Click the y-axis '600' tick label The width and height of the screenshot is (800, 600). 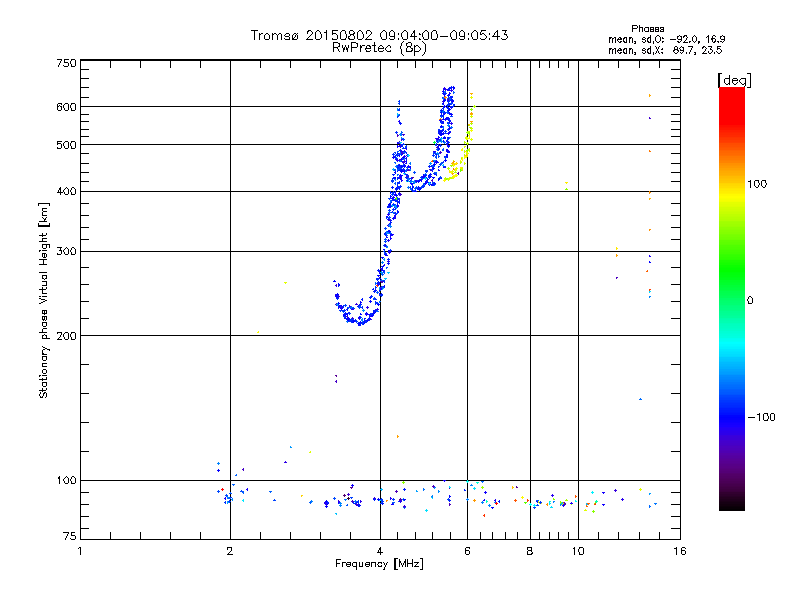[66, 107]
